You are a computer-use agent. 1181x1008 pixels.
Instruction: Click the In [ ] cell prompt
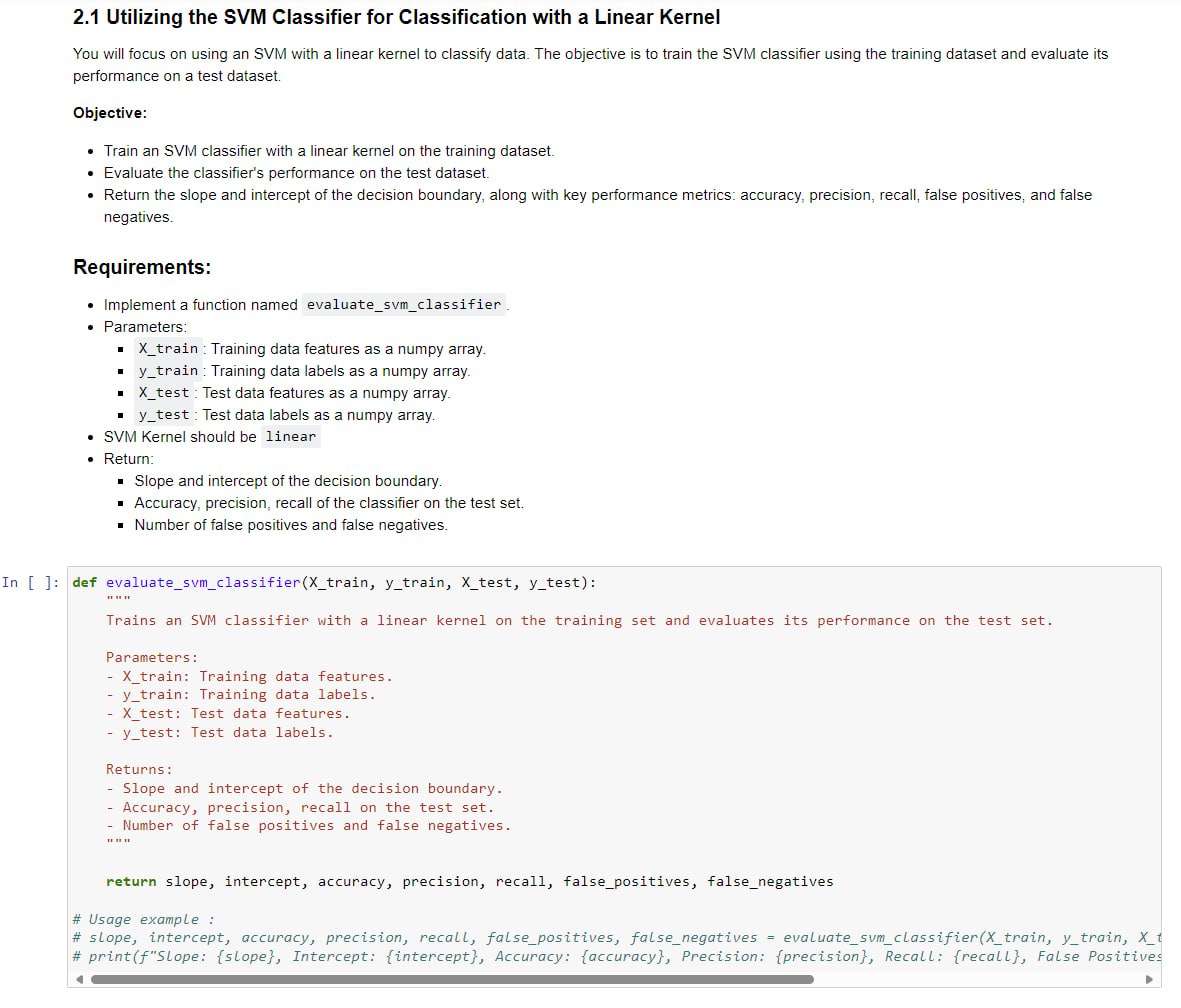coord(30,581)
